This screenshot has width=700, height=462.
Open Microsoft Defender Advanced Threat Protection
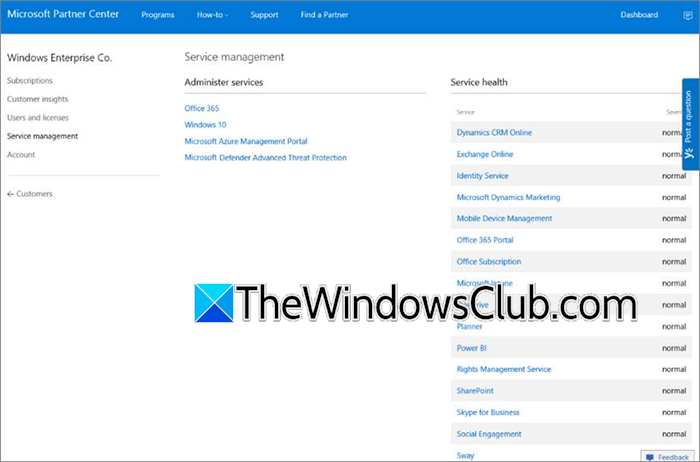coord(266,158)
